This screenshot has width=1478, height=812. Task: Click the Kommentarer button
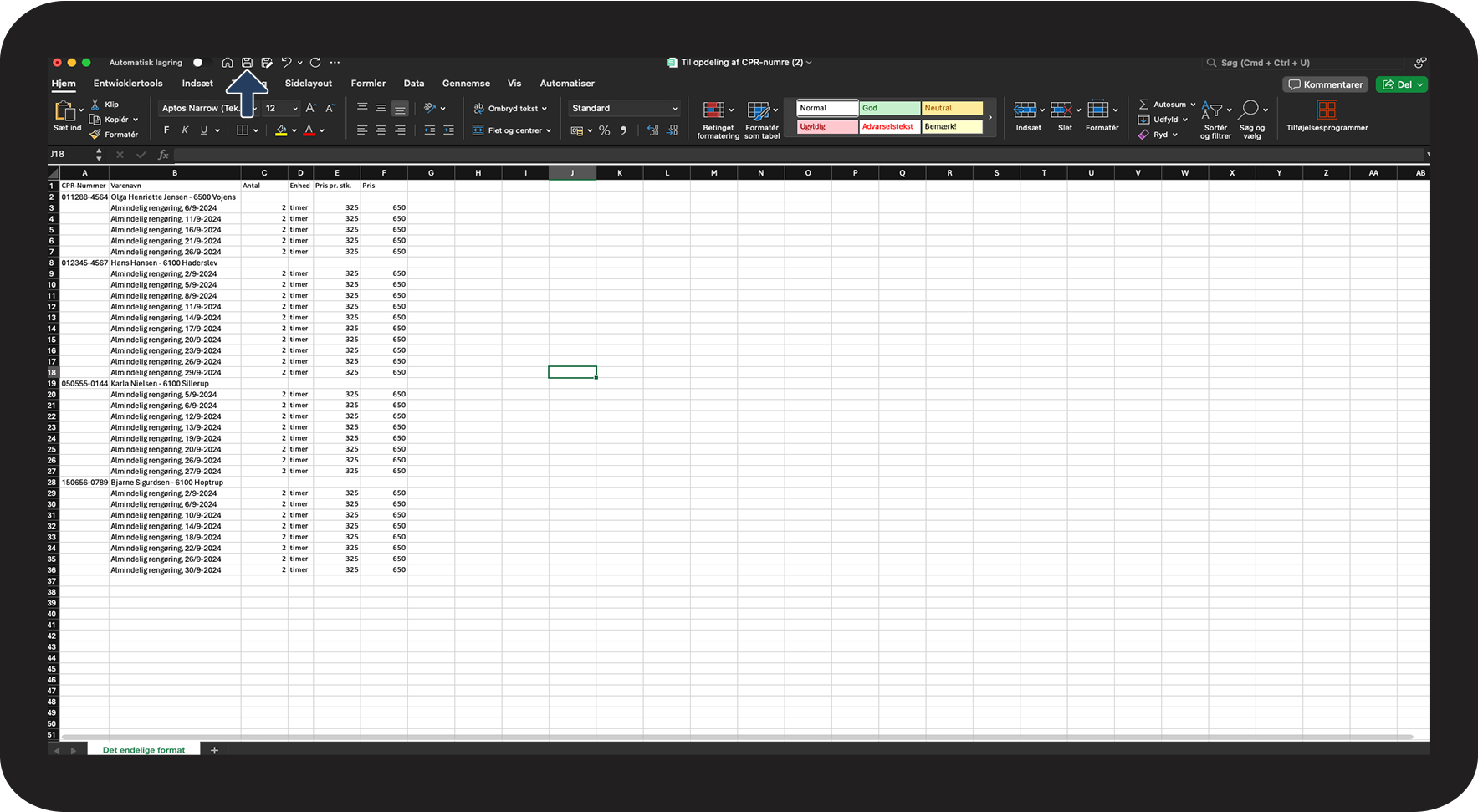pyautogui.click(x=1326, y=84)
